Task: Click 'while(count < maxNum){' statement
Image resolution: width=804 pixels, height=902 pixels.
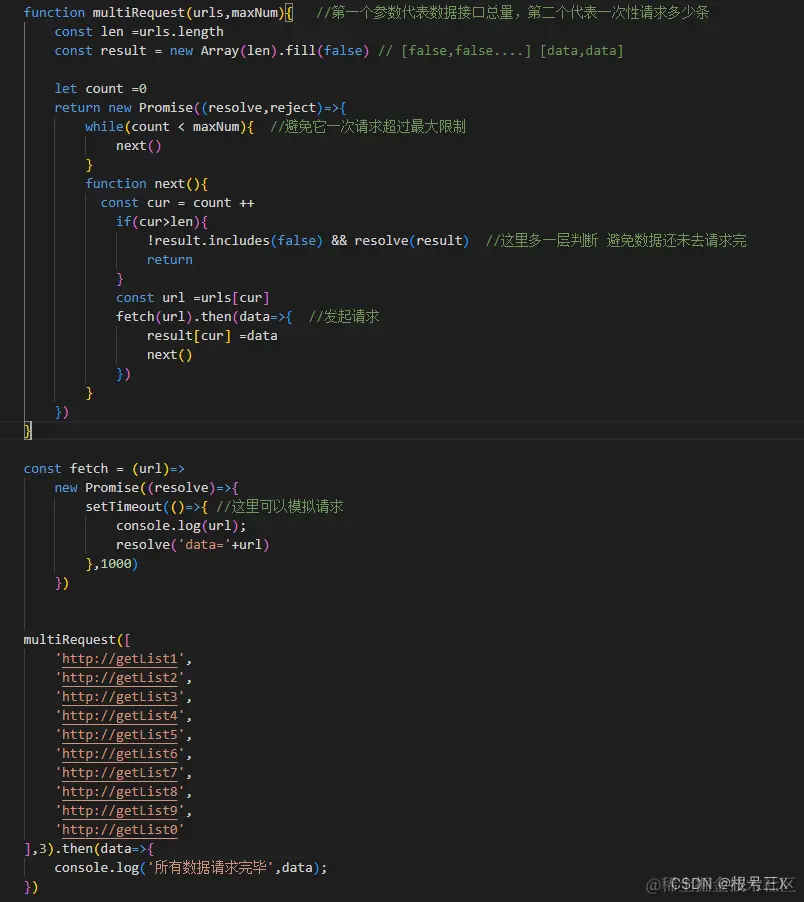Action: tap(170, 127)
